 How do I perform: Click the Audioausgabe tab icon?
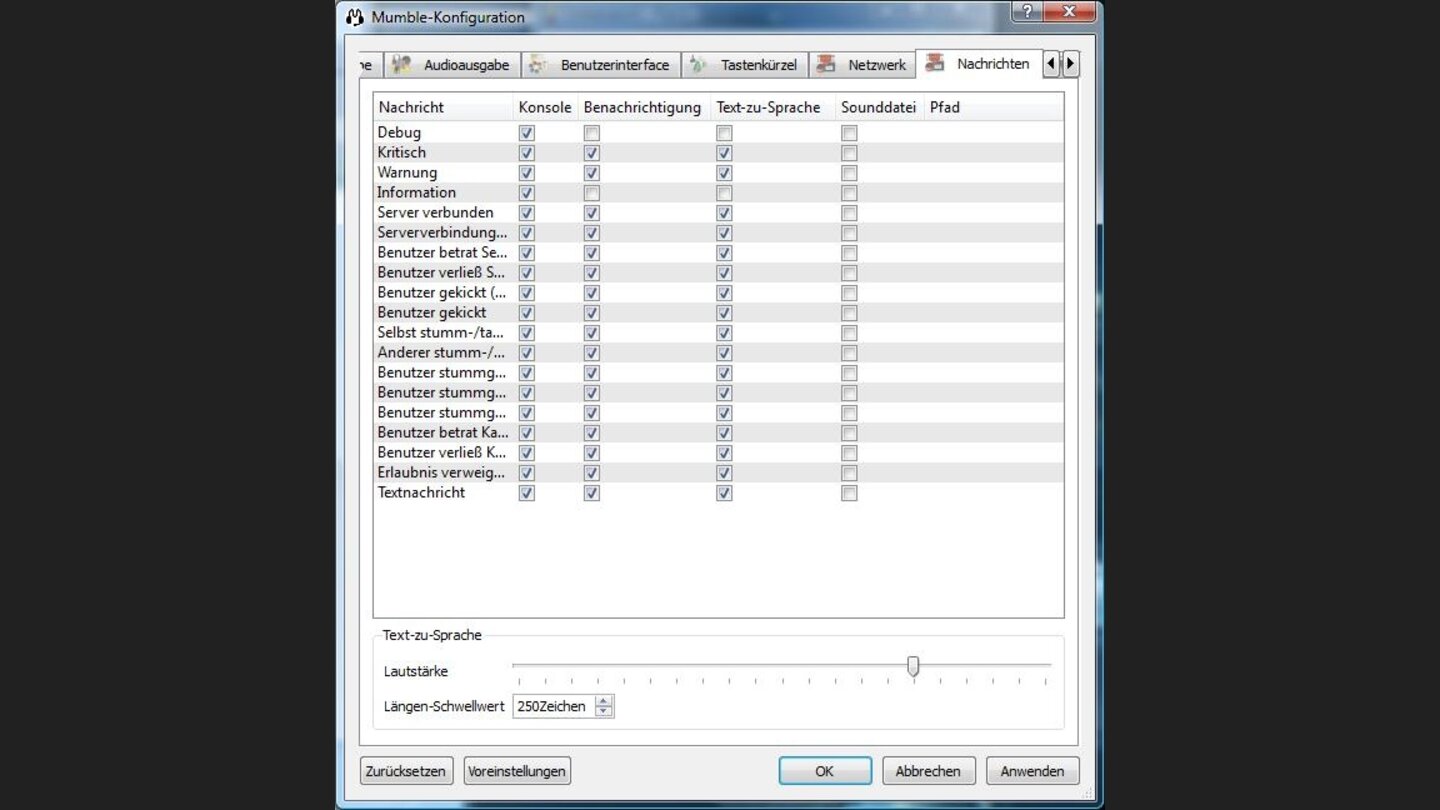[402, 65]
